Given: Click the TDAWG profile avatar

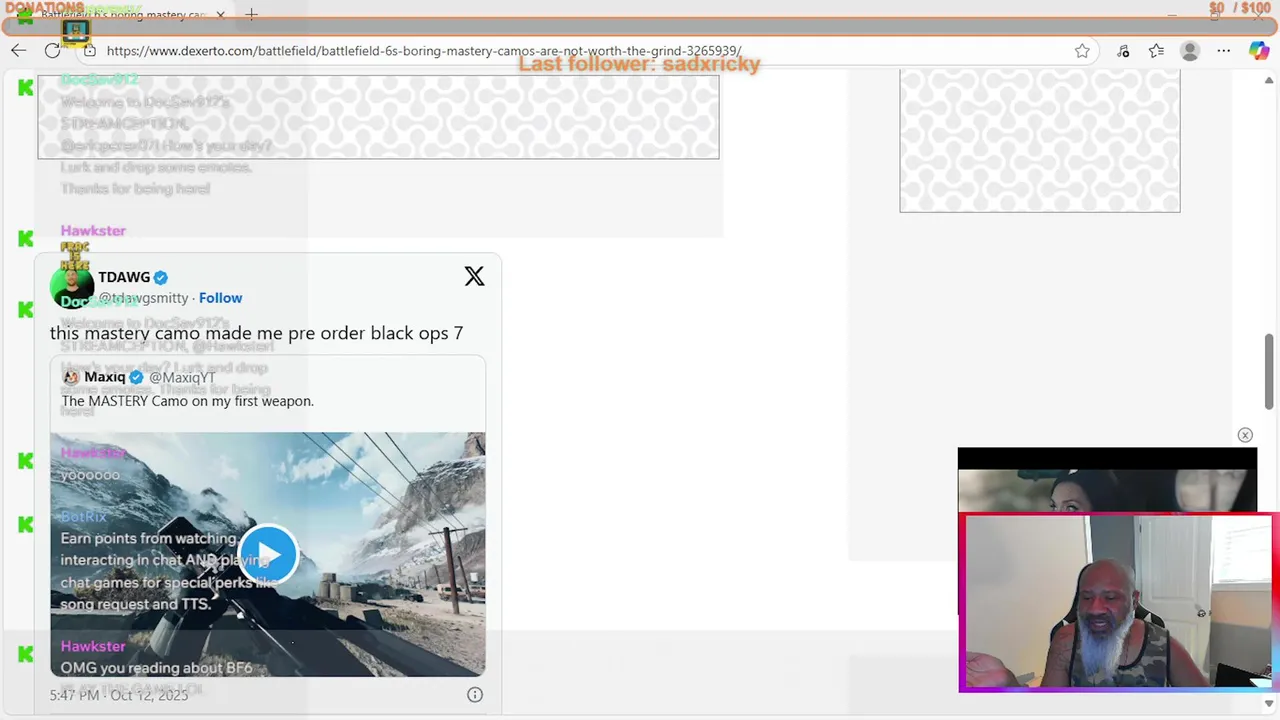Looking at the screenshot, I should 72,287.
